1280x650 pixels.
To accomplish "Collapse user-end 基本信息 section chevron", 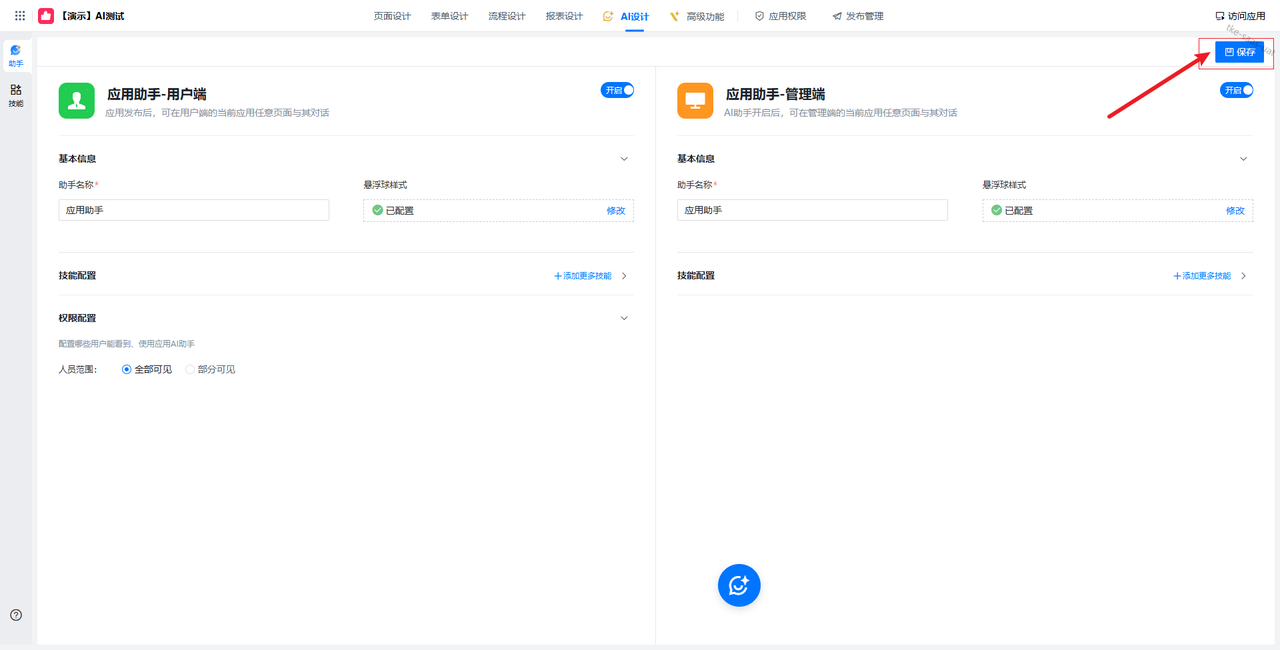I will [x=624, y=159].
